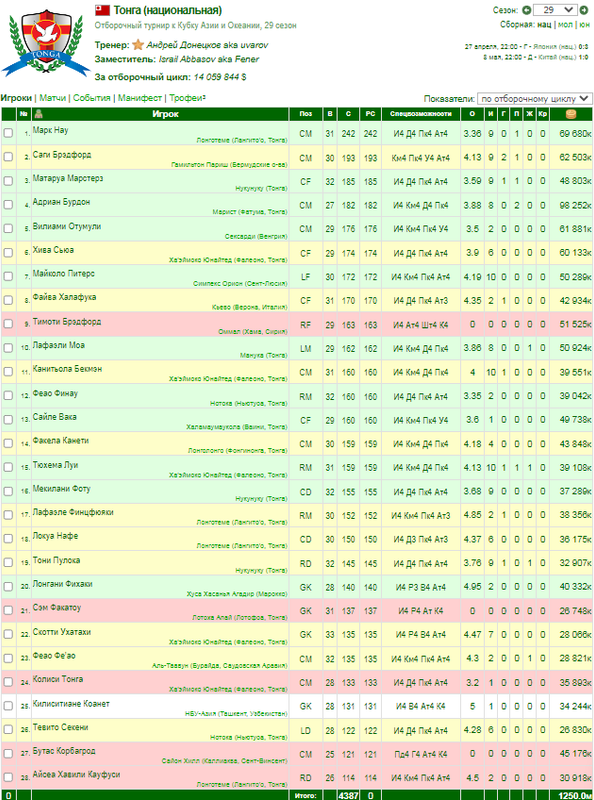Open player Марк Нау
Screen dimensions: 594x800
(x=51, y=130)
